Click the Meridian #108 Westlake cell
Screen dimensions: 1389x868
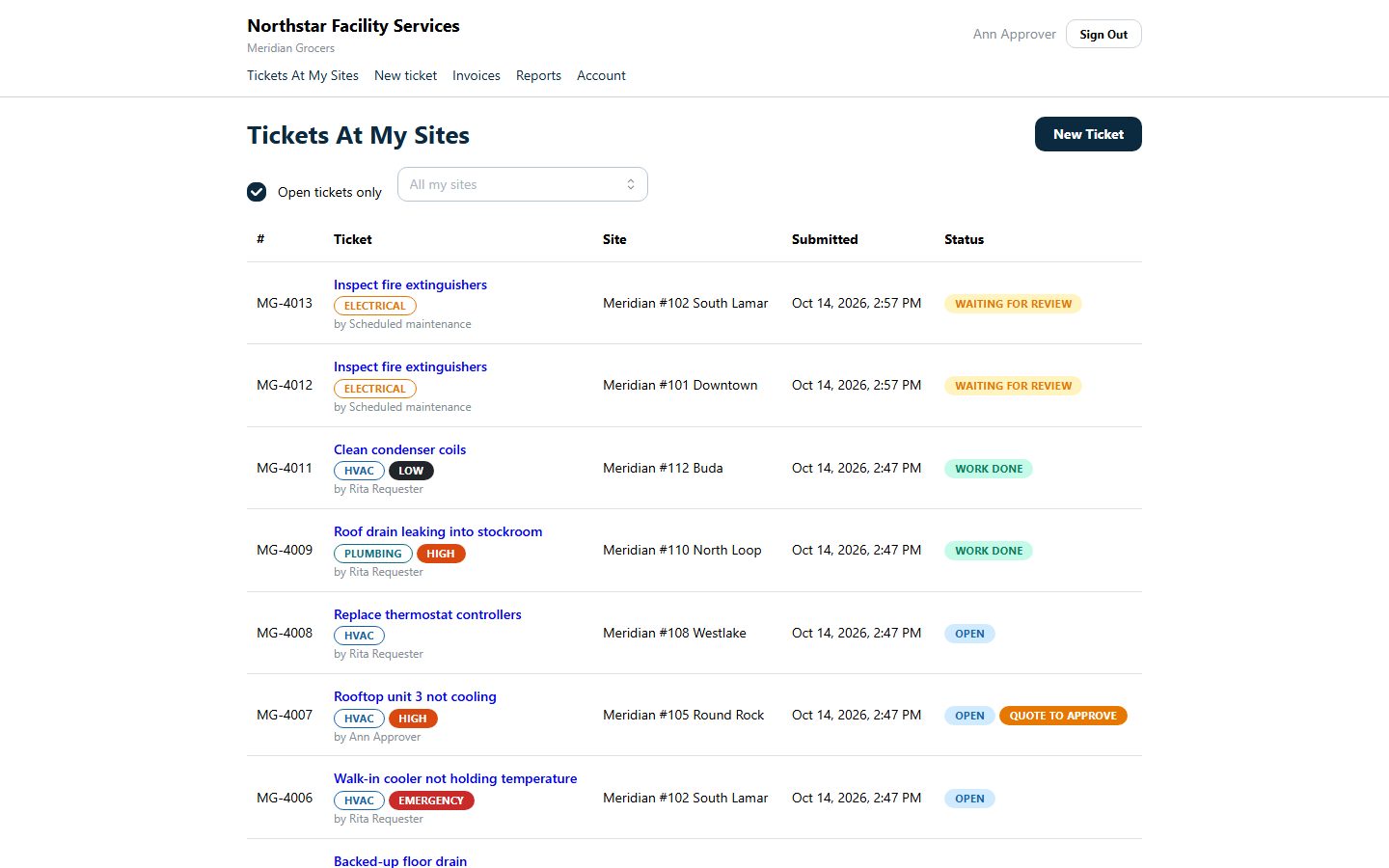pyautogui.click(x=674, y=633)
